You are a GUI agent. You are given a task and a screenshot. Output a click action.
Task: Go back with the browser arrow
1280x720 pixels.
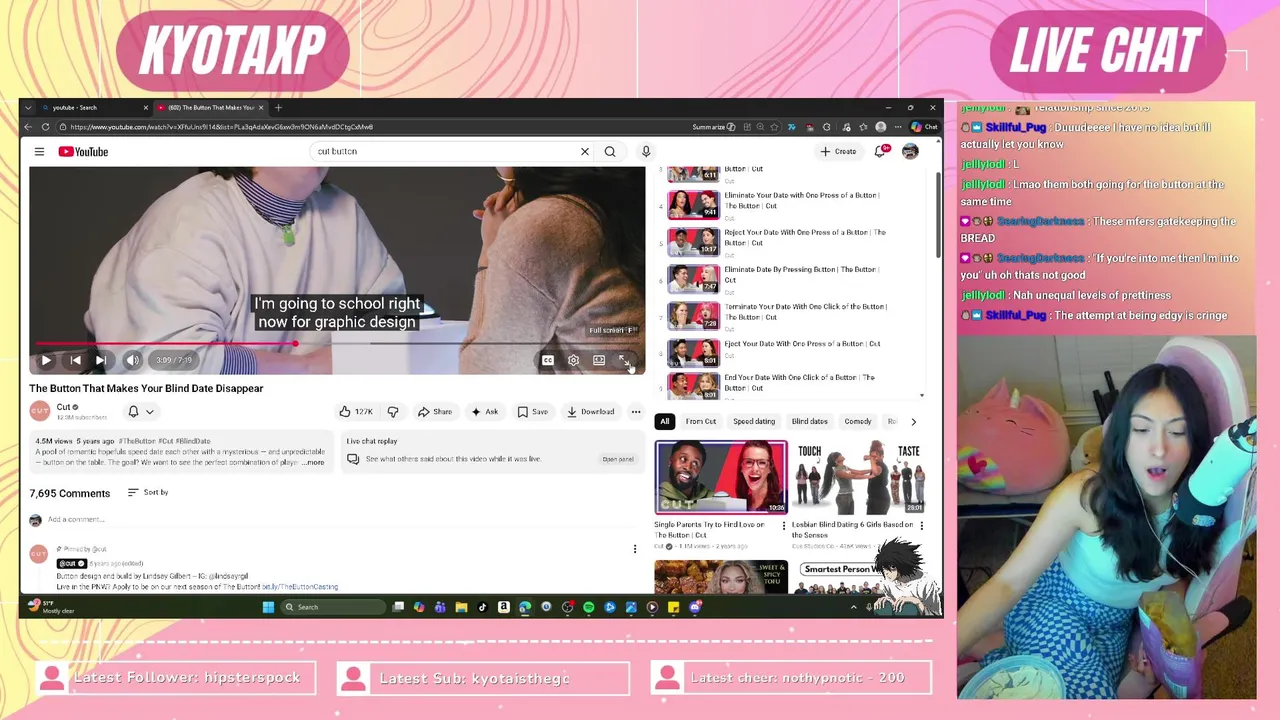click(x=28, y=127)
